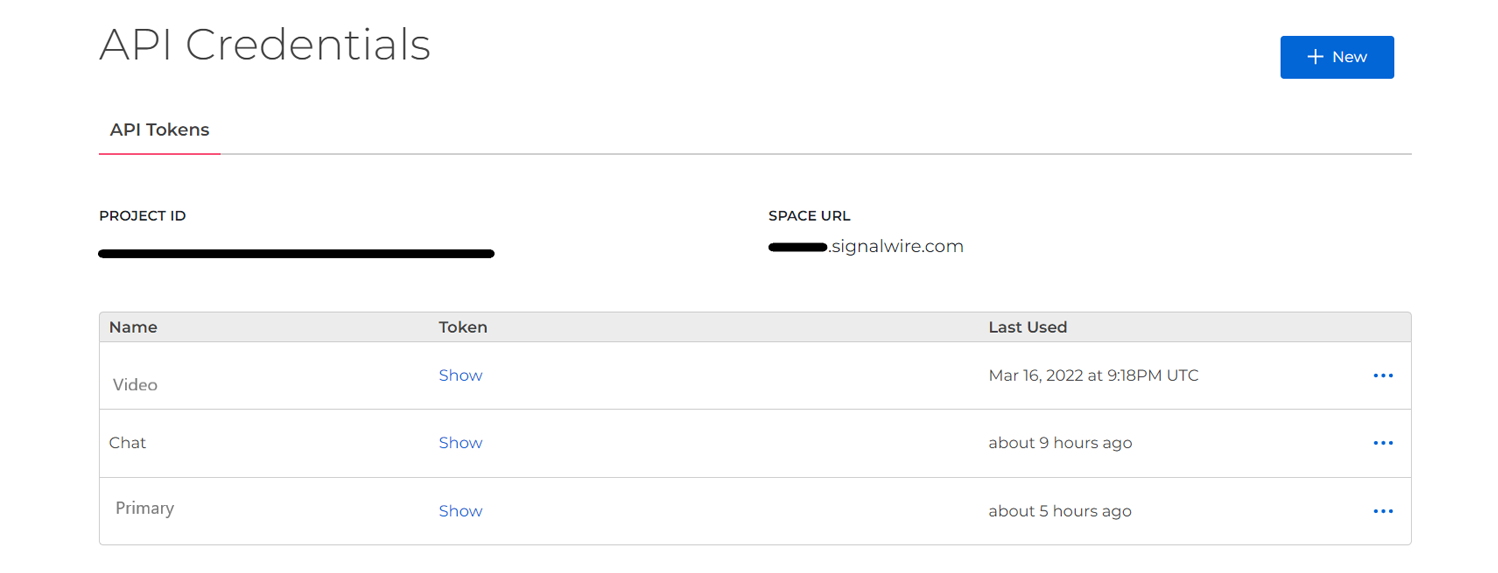Select the Chat token name
The height and width of the screenshot is (573, 1498).
[128, 443]
